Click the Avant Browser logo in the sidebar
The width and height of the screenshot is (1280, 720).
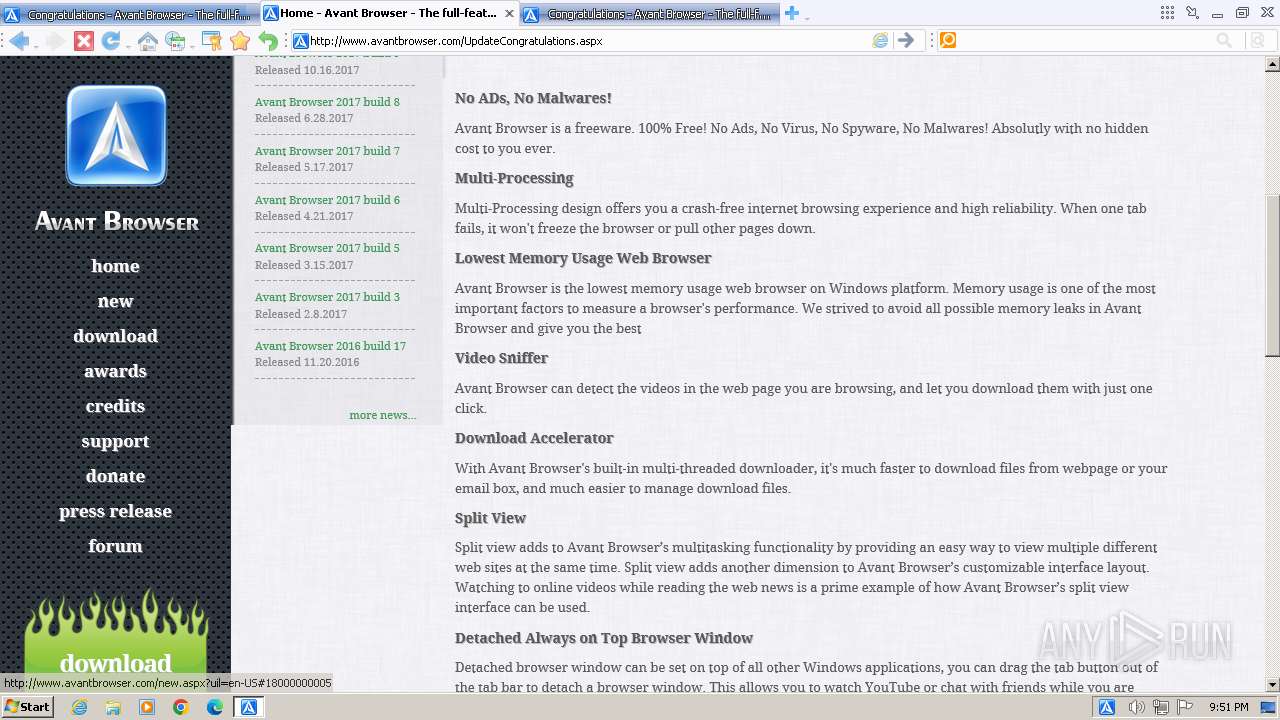[116, 136]
